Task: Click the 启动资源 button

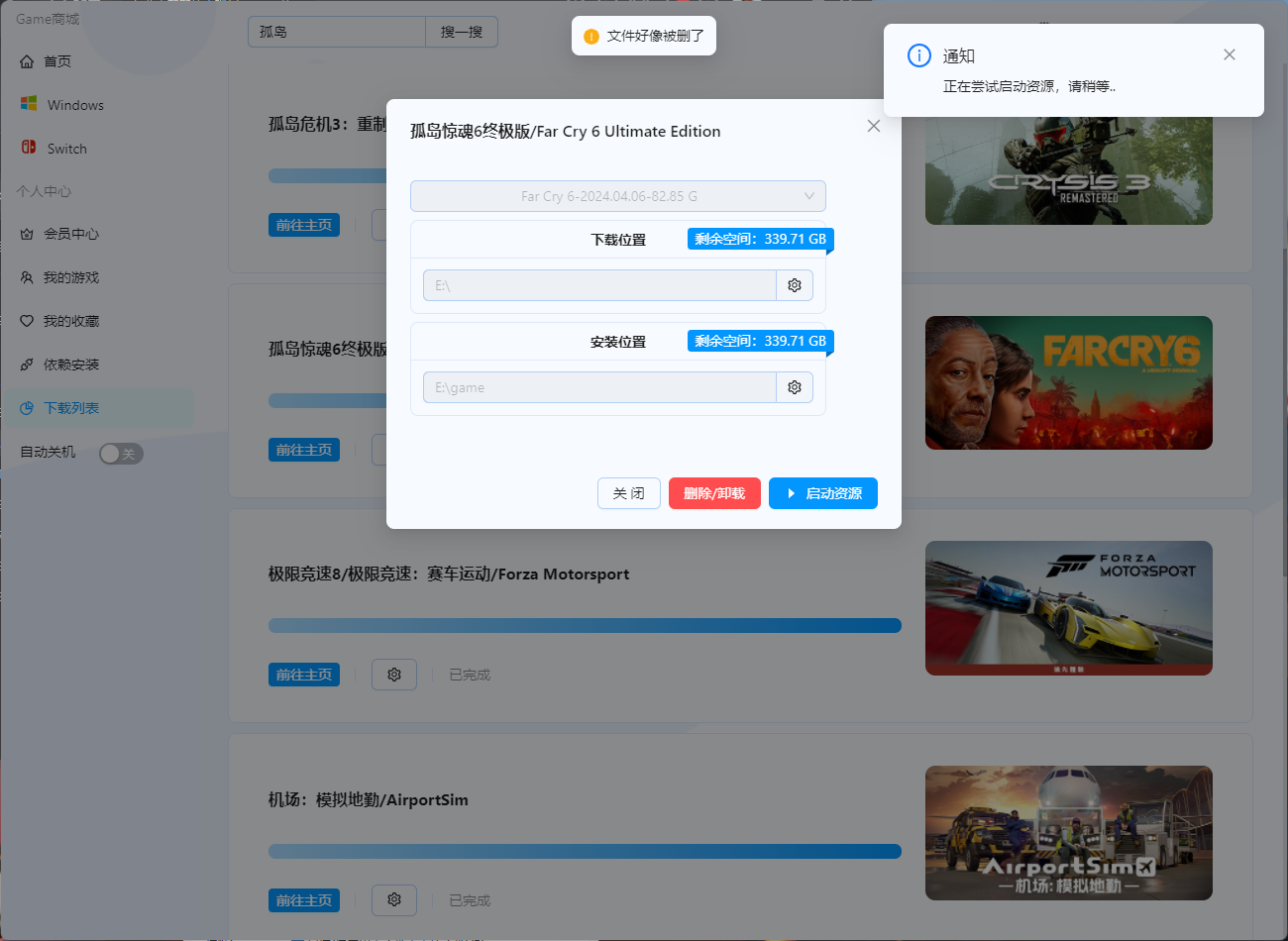Action: (x=823, y=493)
